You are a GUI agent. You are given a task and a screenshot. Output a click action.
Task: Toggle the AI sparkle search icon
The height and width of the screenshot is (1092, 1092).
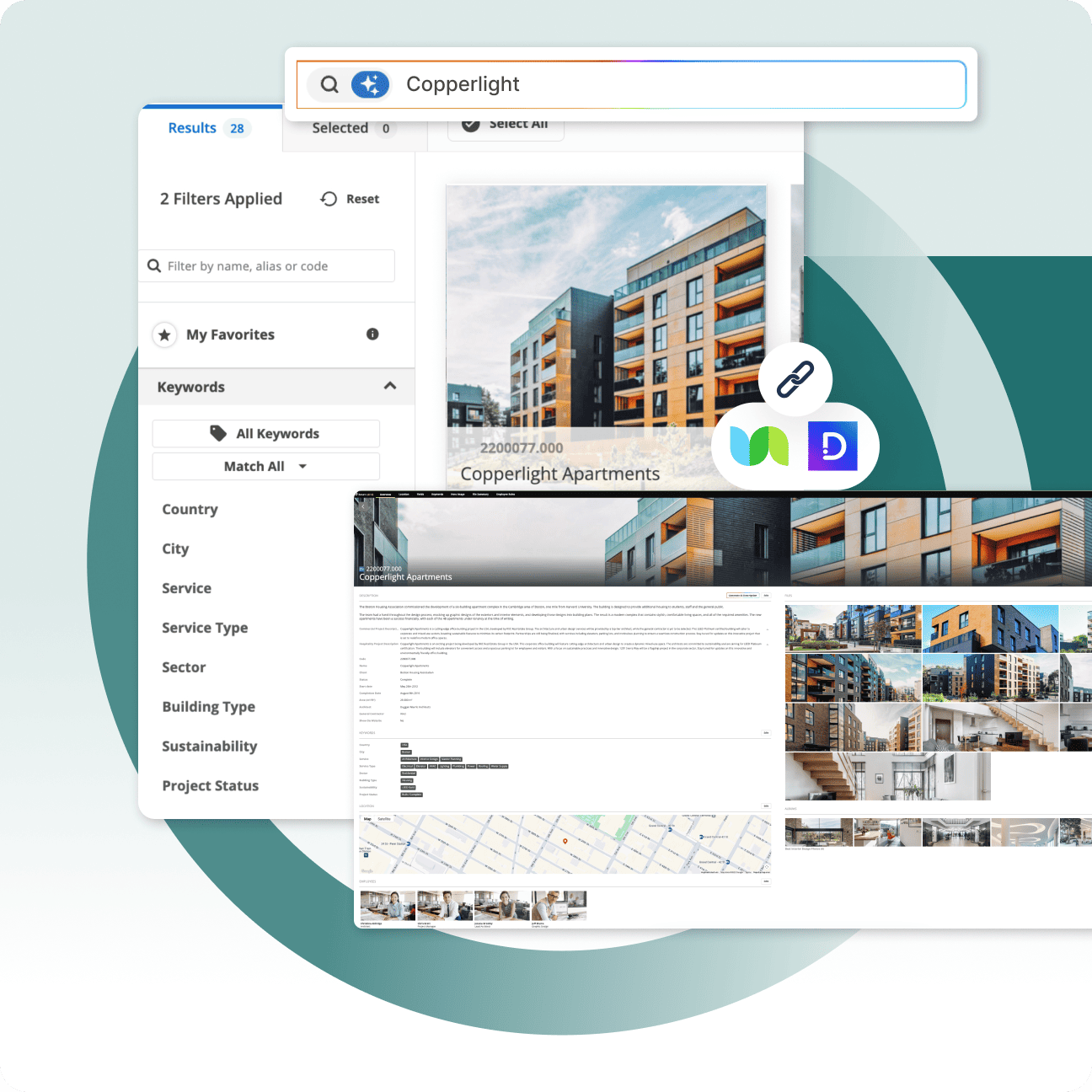[370, 84]
